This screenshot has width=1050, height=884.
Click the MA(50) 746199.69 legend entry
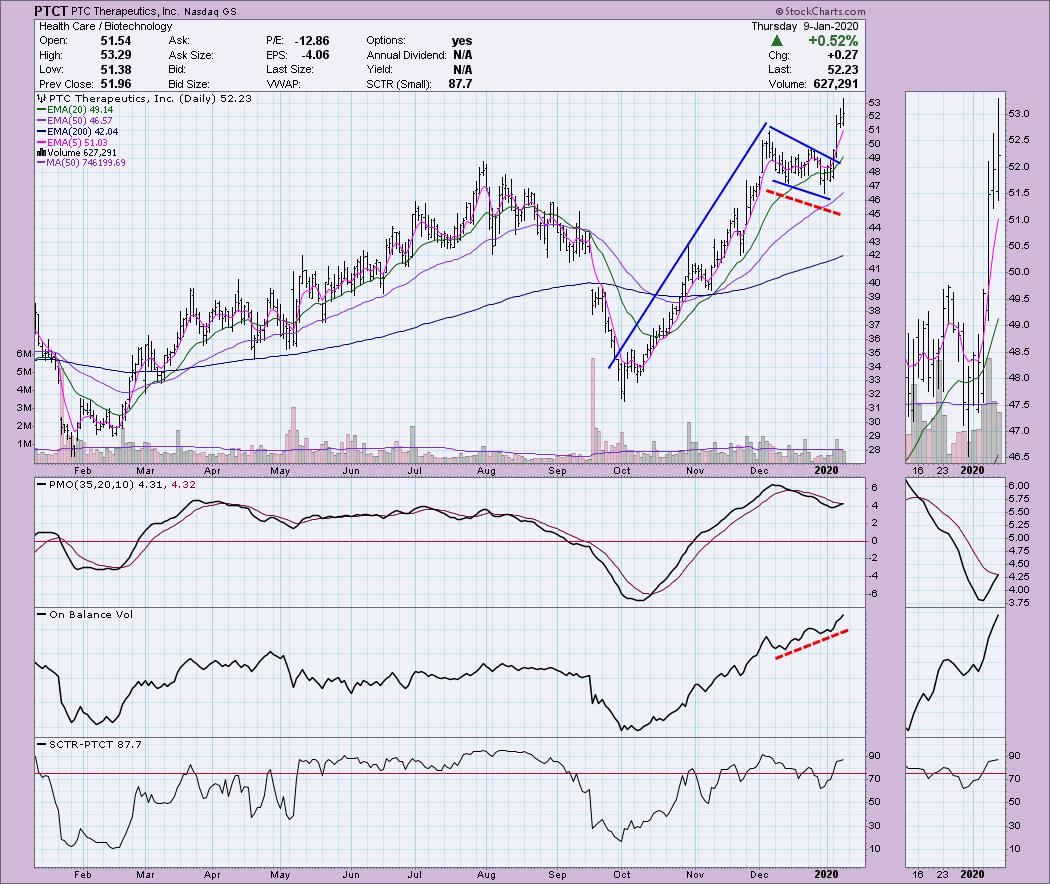pyautogui.click(x=82, y=163)
